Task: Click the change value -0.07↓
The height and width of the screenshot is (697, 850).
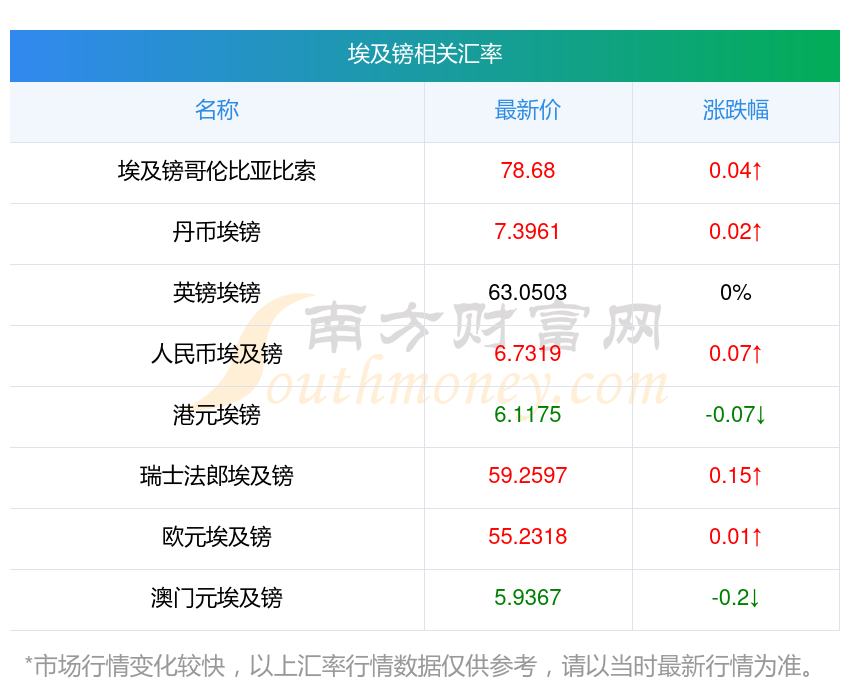Action: (x=735, y=415)
